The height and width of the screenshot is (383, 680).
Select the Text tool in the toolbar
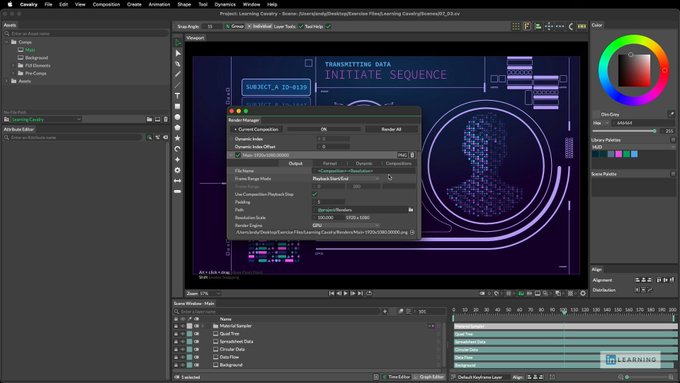pos(177,95)
